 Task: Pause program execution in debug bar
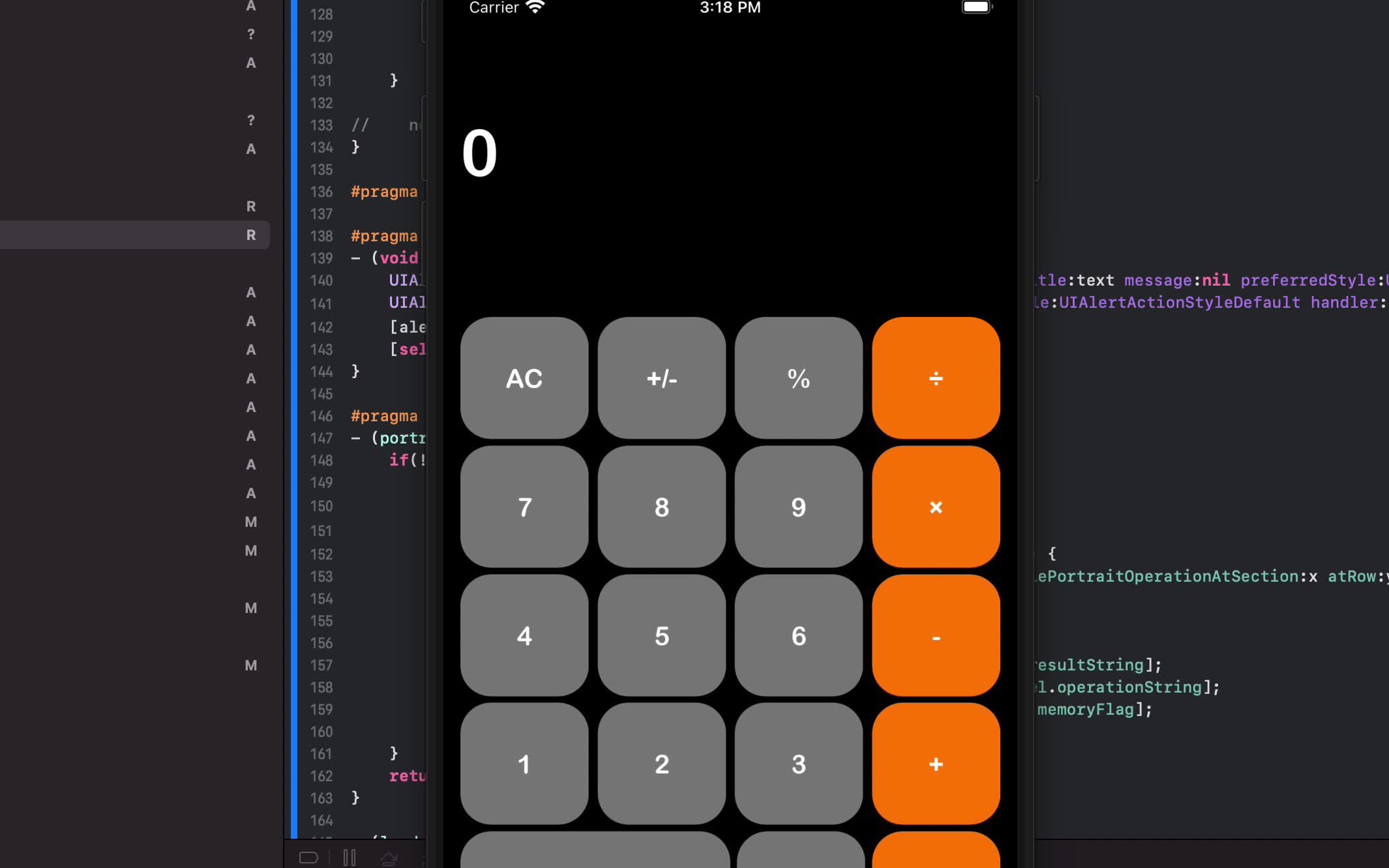click(350, 858)
